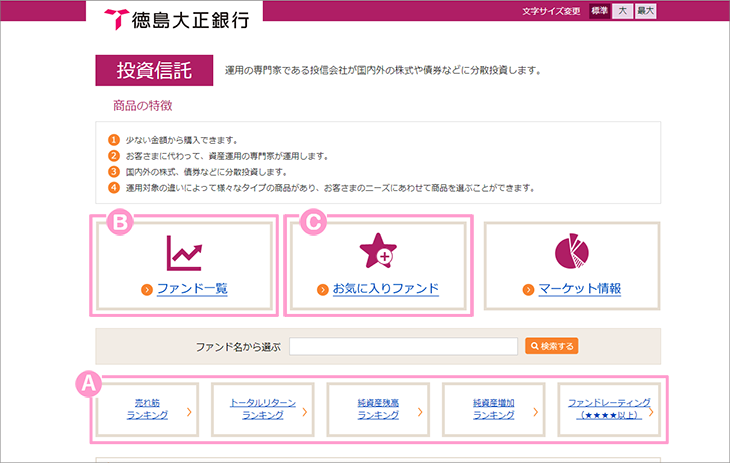This screenshot has width=730, height=463.
Task: Open the お気に入りファンド link
Action: point(385,289)
